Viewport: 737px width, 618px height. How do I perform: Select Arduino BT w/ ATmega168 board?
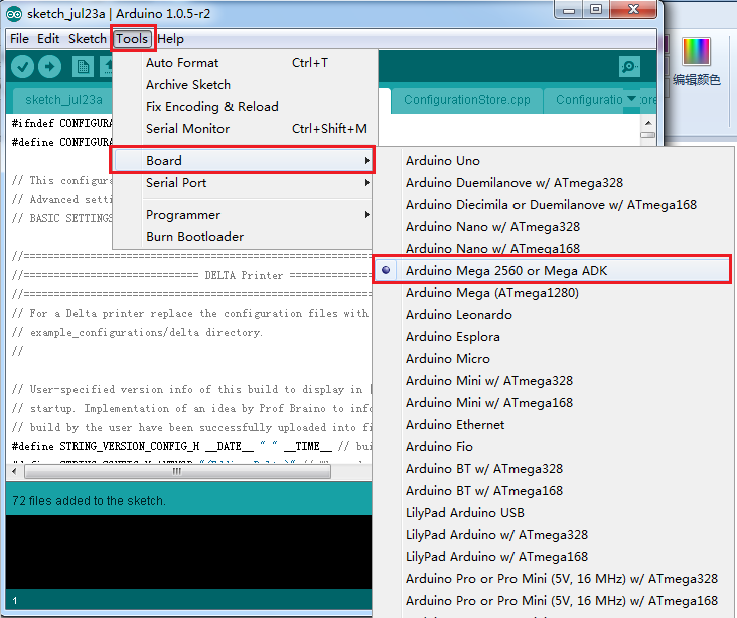click(x=552, y=491)
